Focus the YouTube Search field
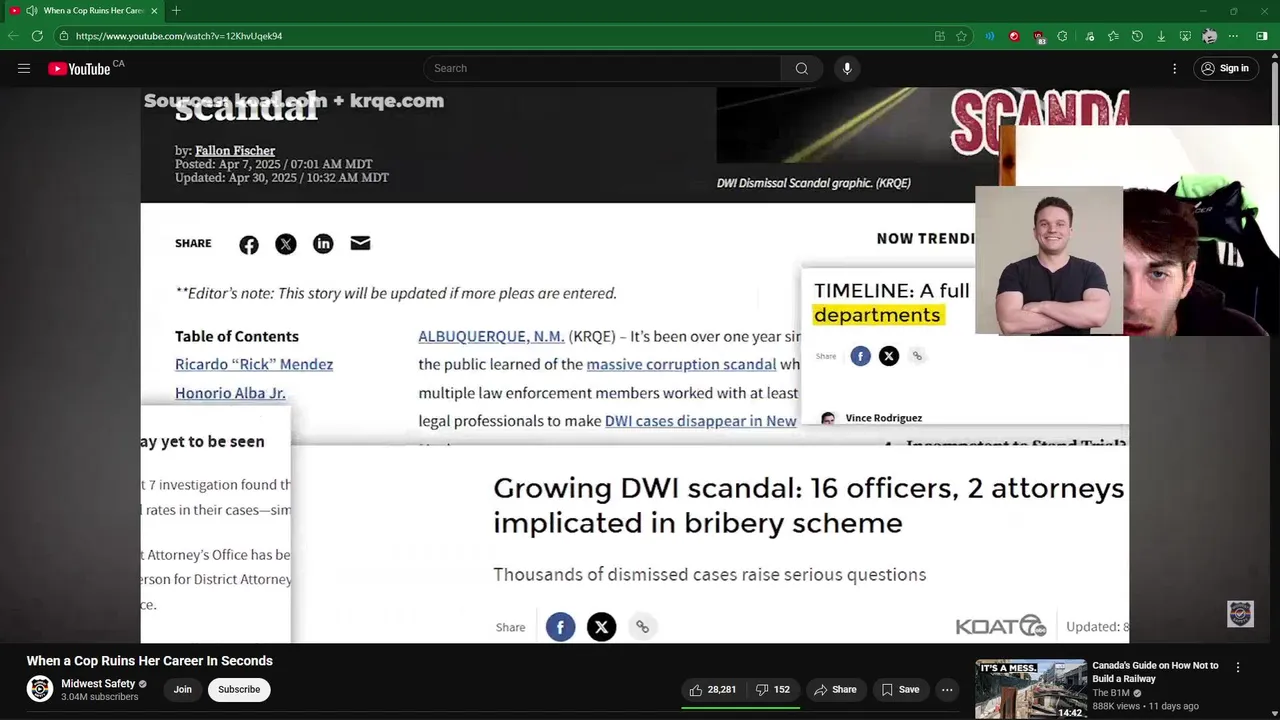The height and width of the screenshot is (720, 1280). point(602,68)
